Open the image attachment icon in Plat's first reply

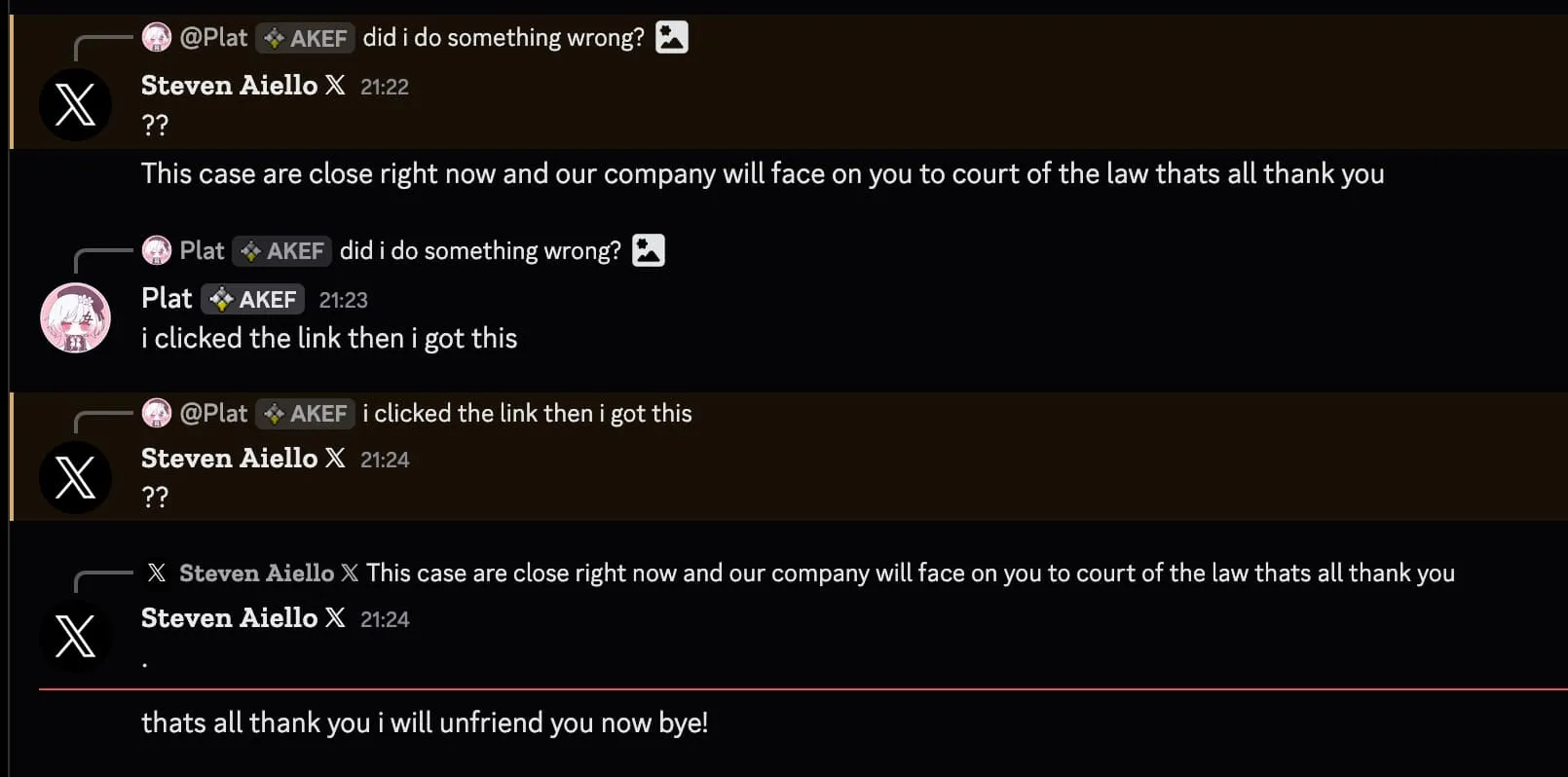click(651, 250)
